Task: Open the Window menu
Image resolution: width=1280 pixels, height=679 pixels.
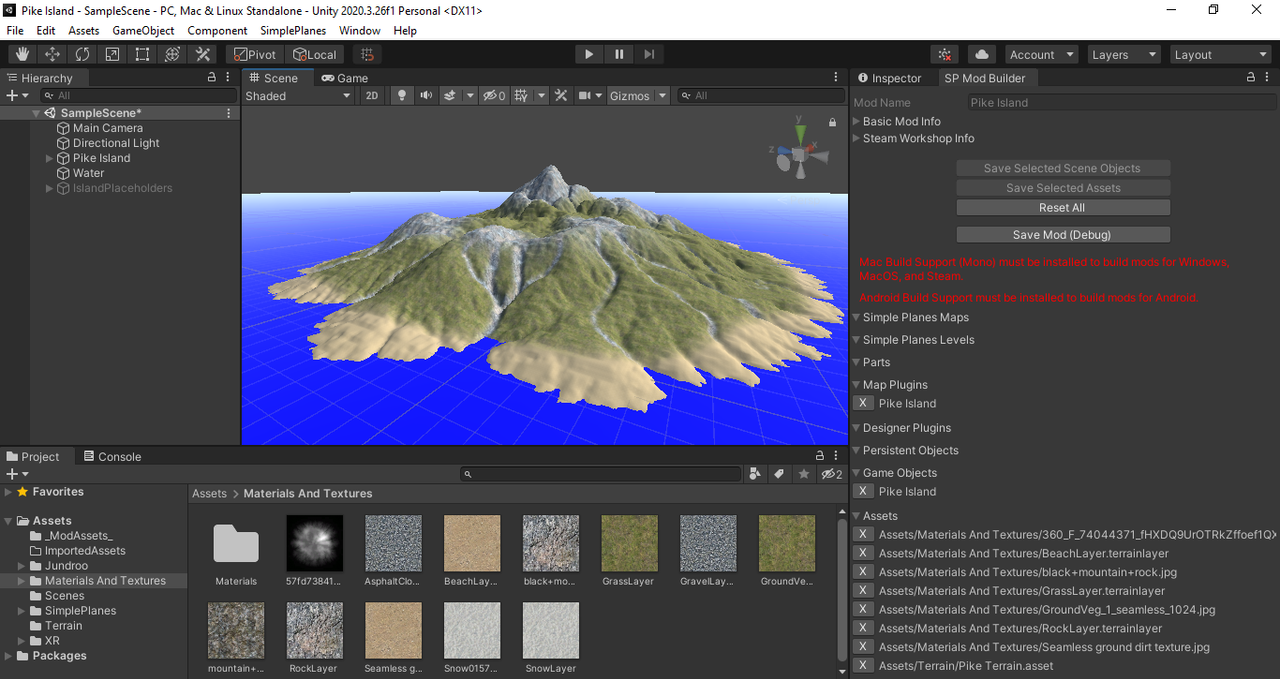Action: coord(359,30)
